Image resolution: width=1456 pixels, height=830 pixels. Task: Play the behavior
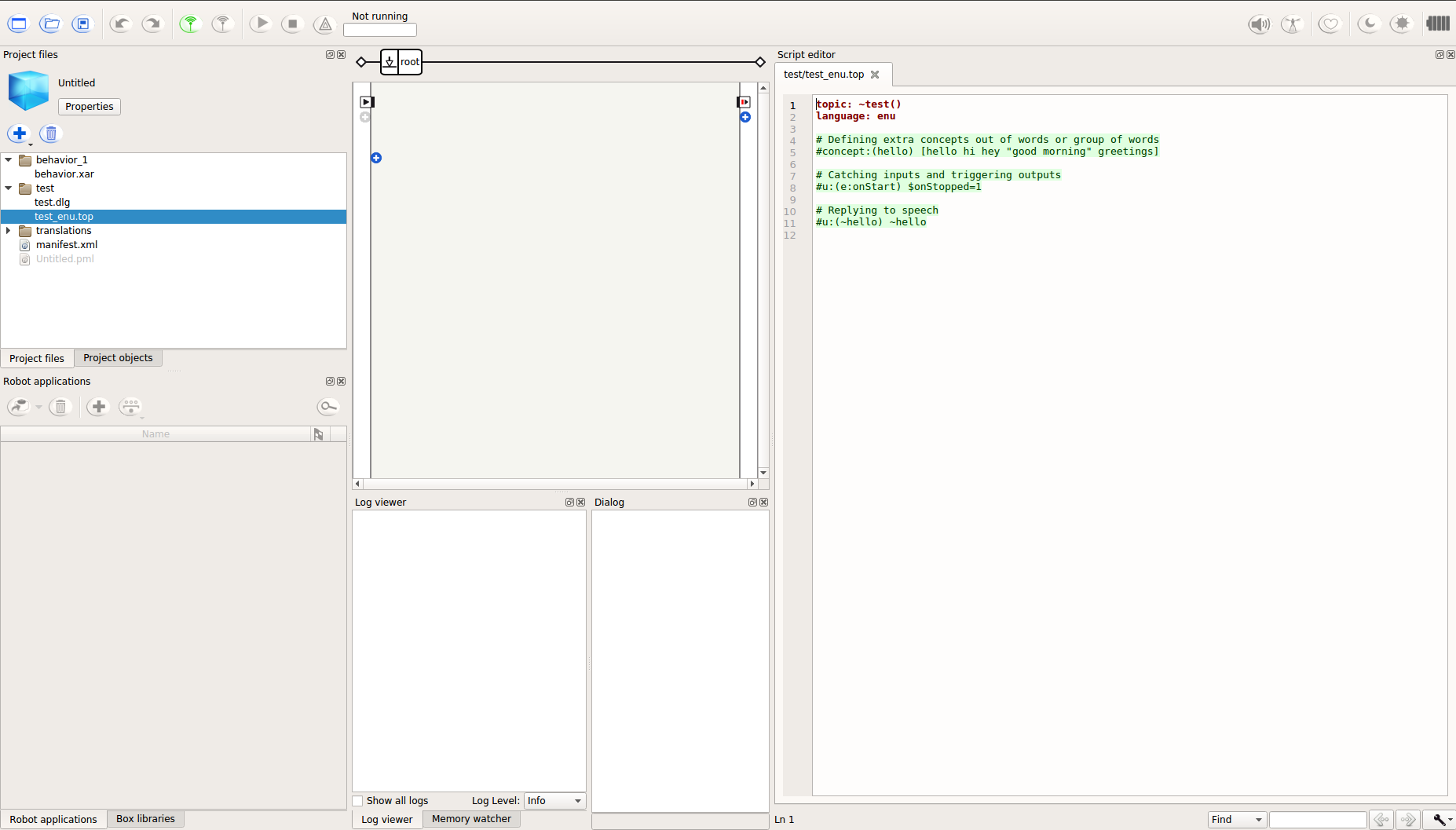(262, 24)
